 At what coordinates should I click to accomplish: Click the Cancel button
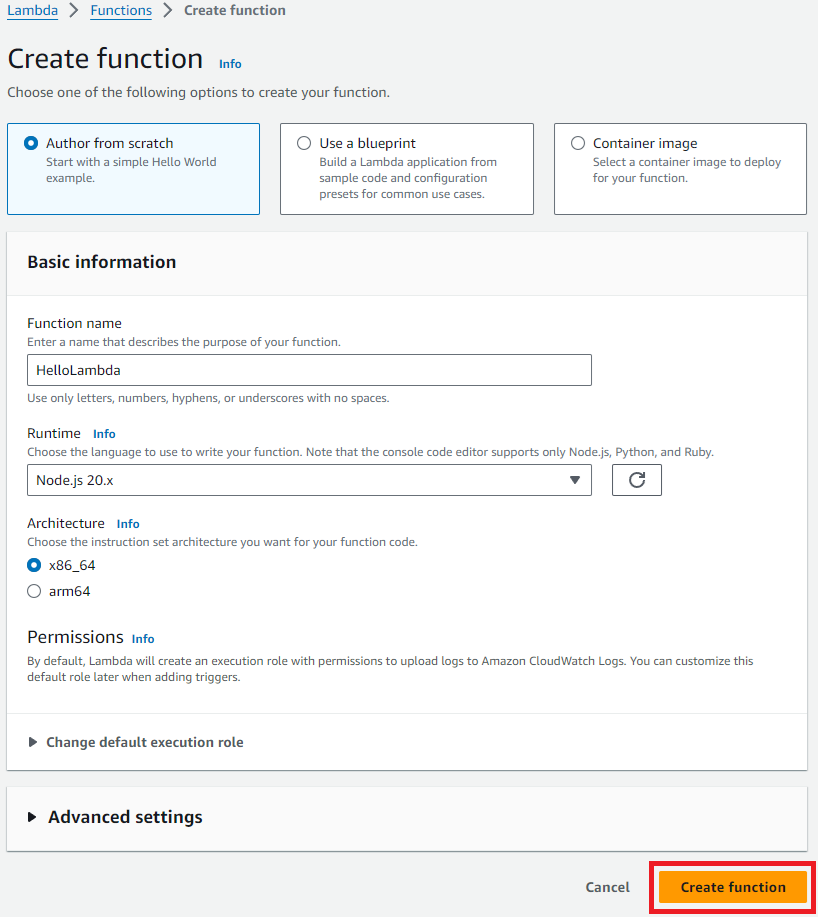pos(608,887)
